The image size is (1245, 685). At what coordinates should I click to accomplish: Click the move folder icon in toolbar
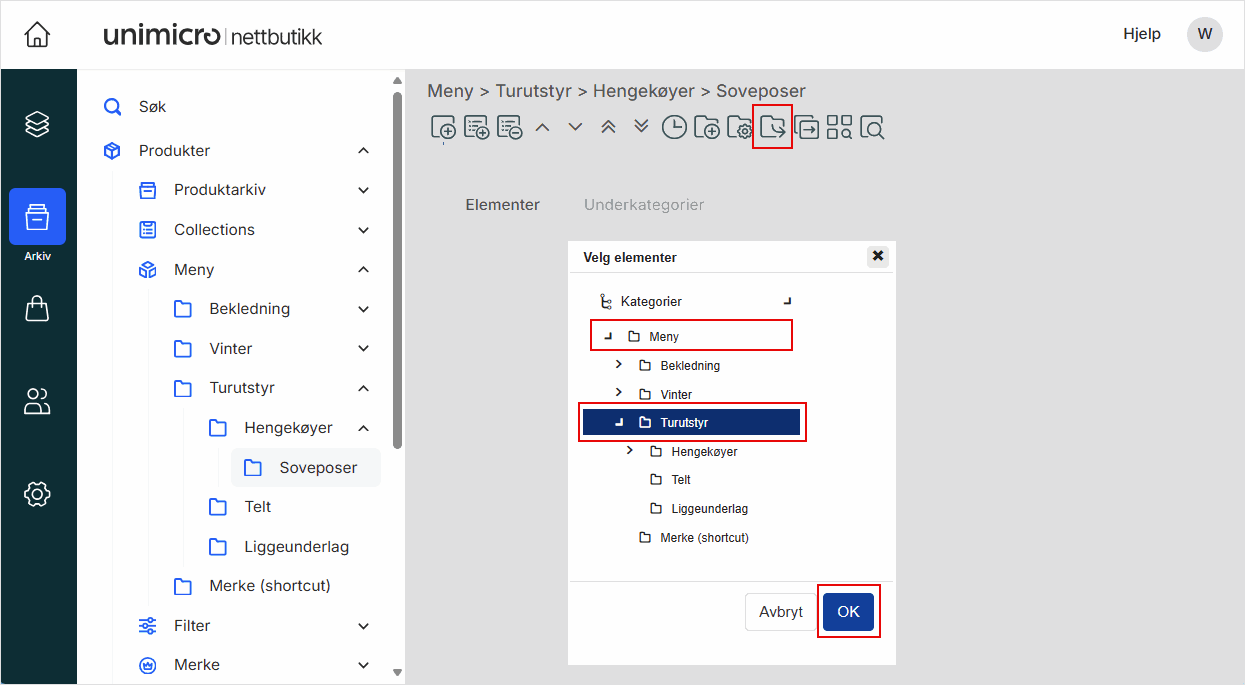pyautogui.click(x=772, y=128)
